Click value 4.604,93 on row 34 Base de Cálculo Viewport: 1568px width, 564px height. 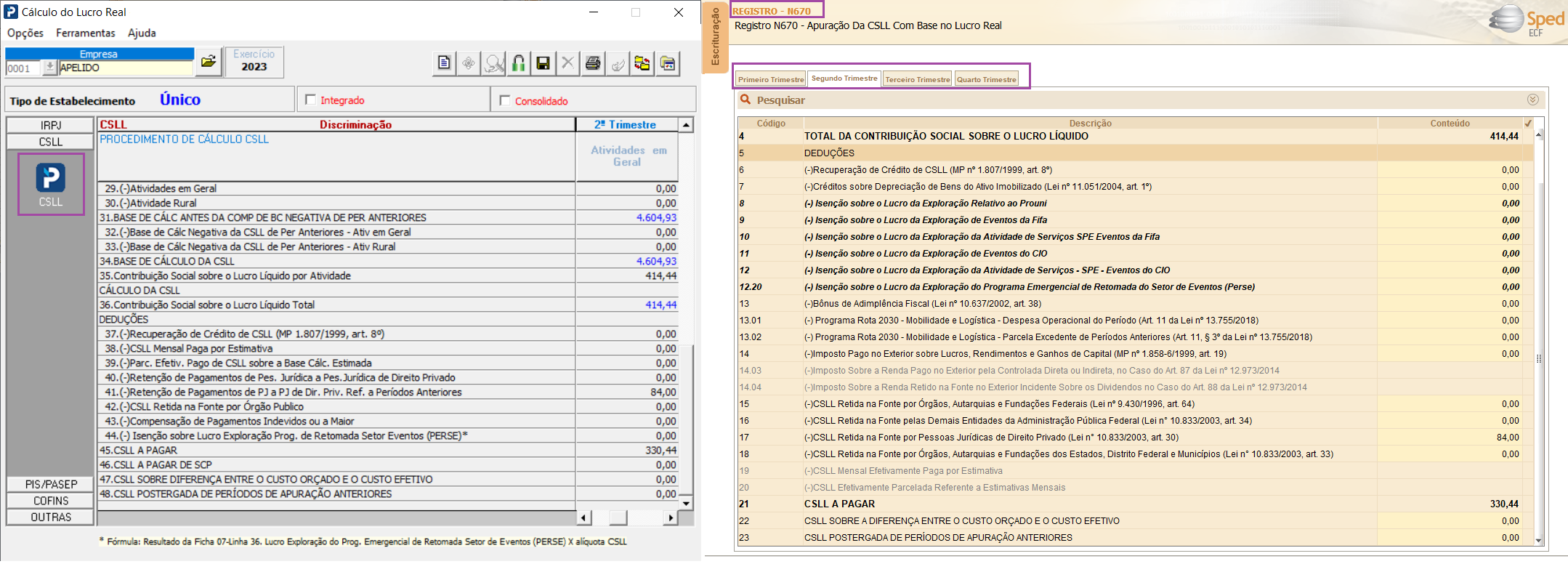click(656, 261)
